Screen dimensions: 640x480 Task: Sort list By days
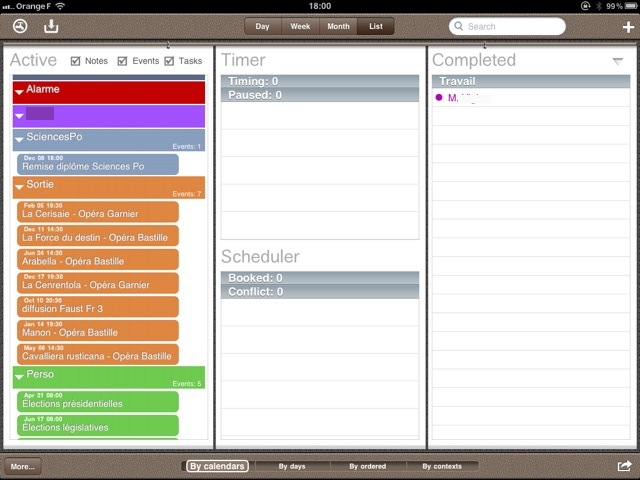click(x=292, y=466)
